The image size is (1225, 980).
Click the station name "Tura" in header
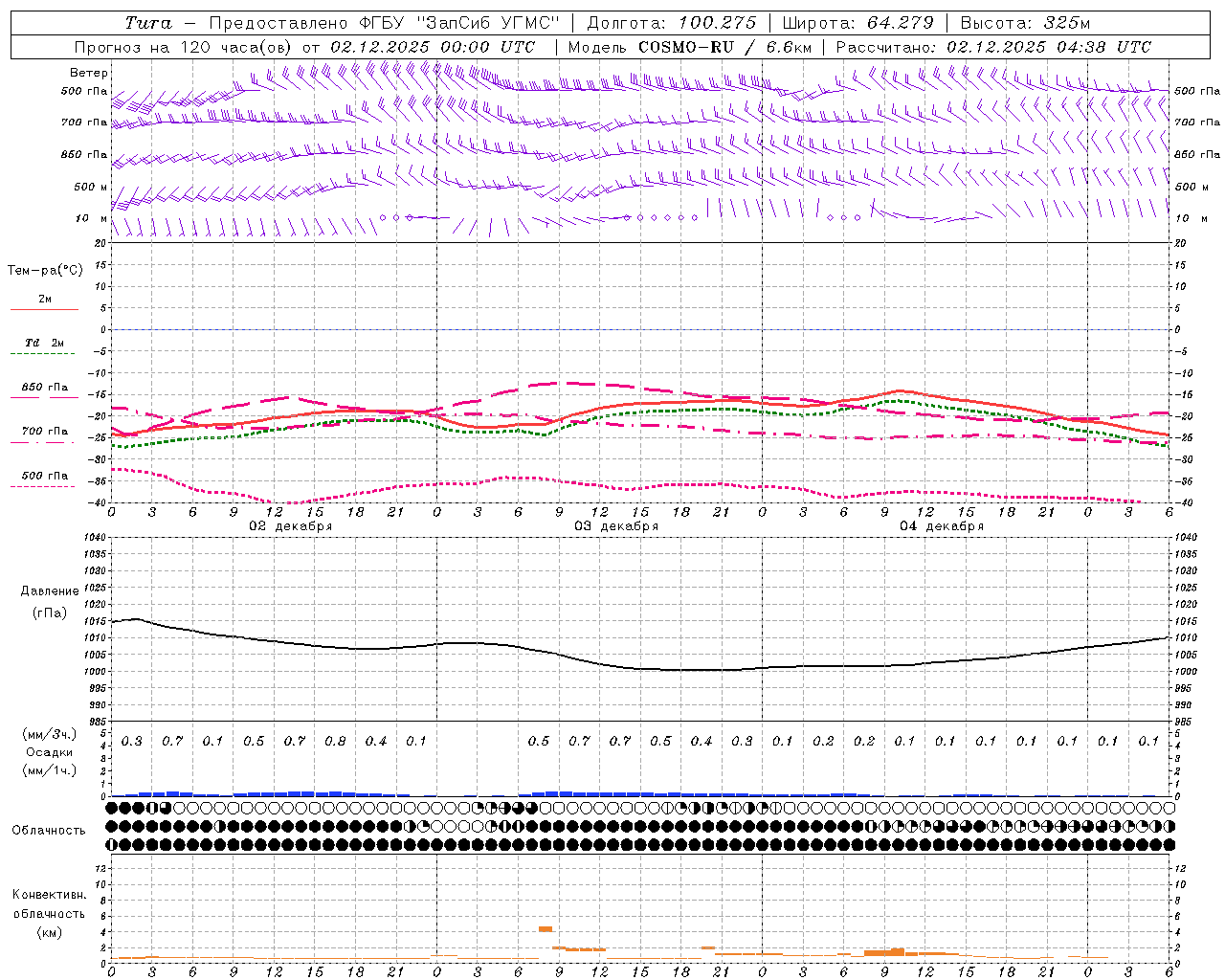point(148,23)
